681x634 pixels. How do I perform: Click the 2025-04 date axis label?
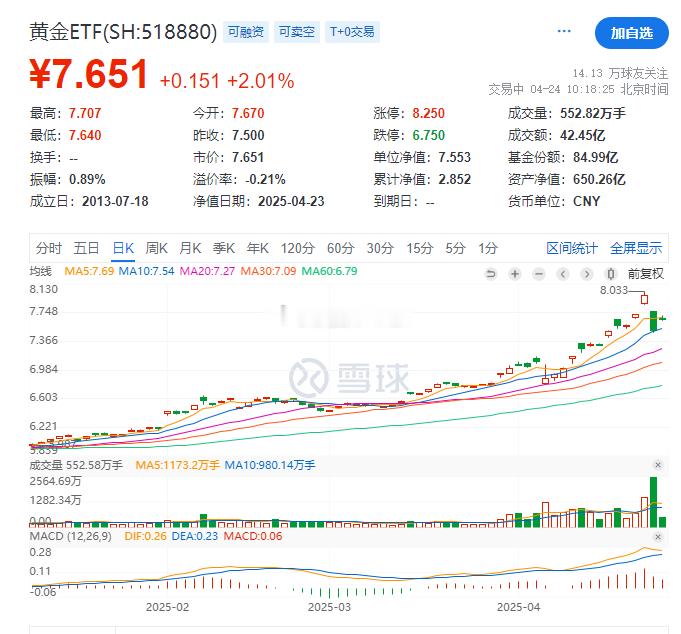coord(519,607)
